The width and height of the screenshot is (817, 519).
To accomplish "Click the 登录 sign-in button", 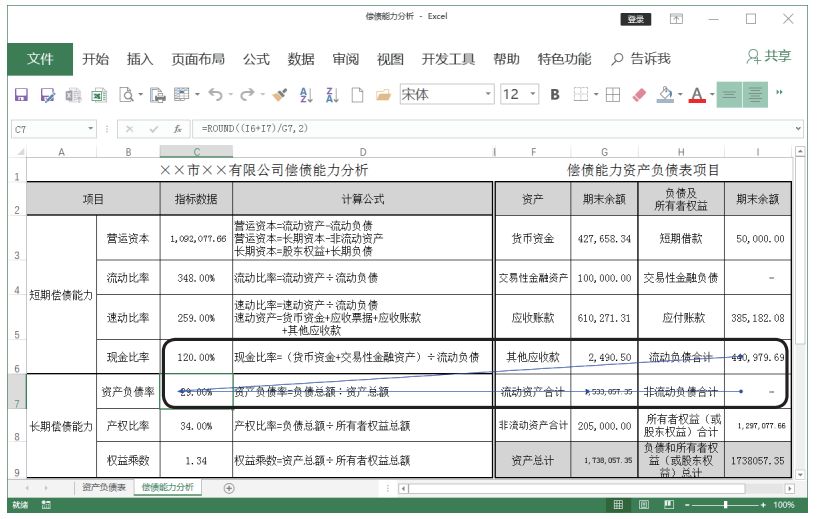I will 636,19.
